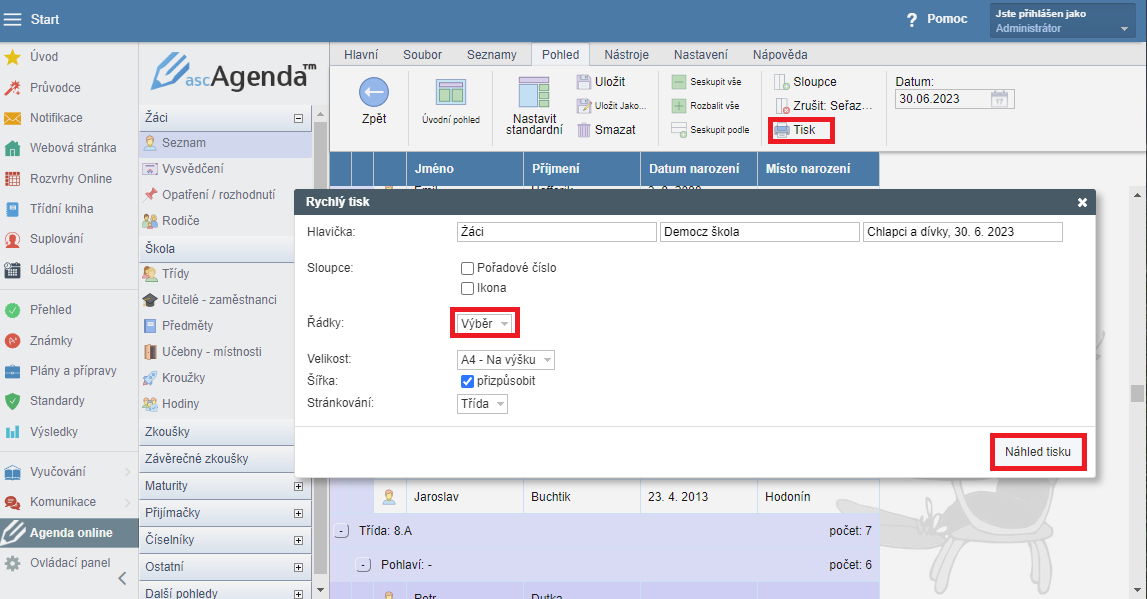Open the Agenda online sidebar item

(x=69, y=533)
